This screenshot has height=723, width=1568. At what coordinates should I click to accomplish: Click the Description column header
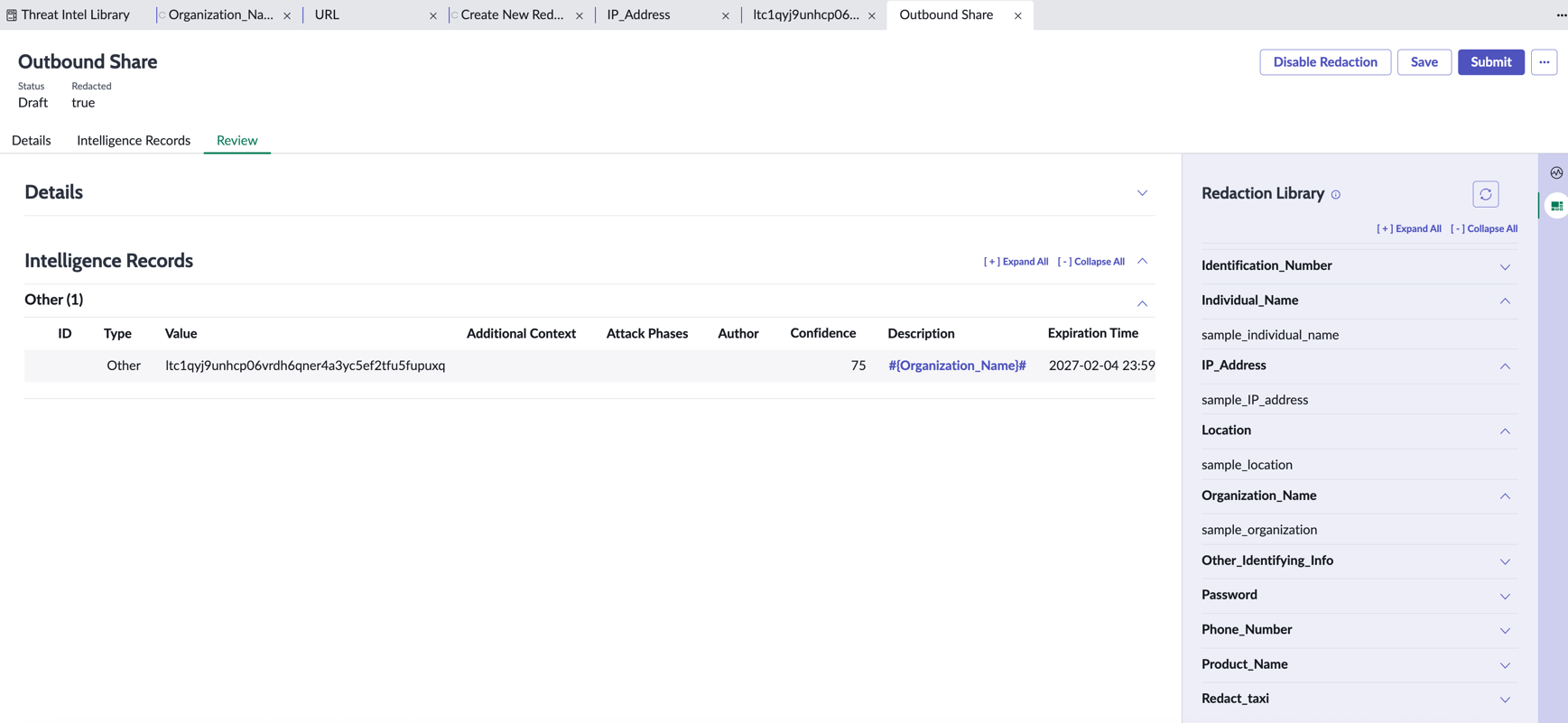(921, 333)
